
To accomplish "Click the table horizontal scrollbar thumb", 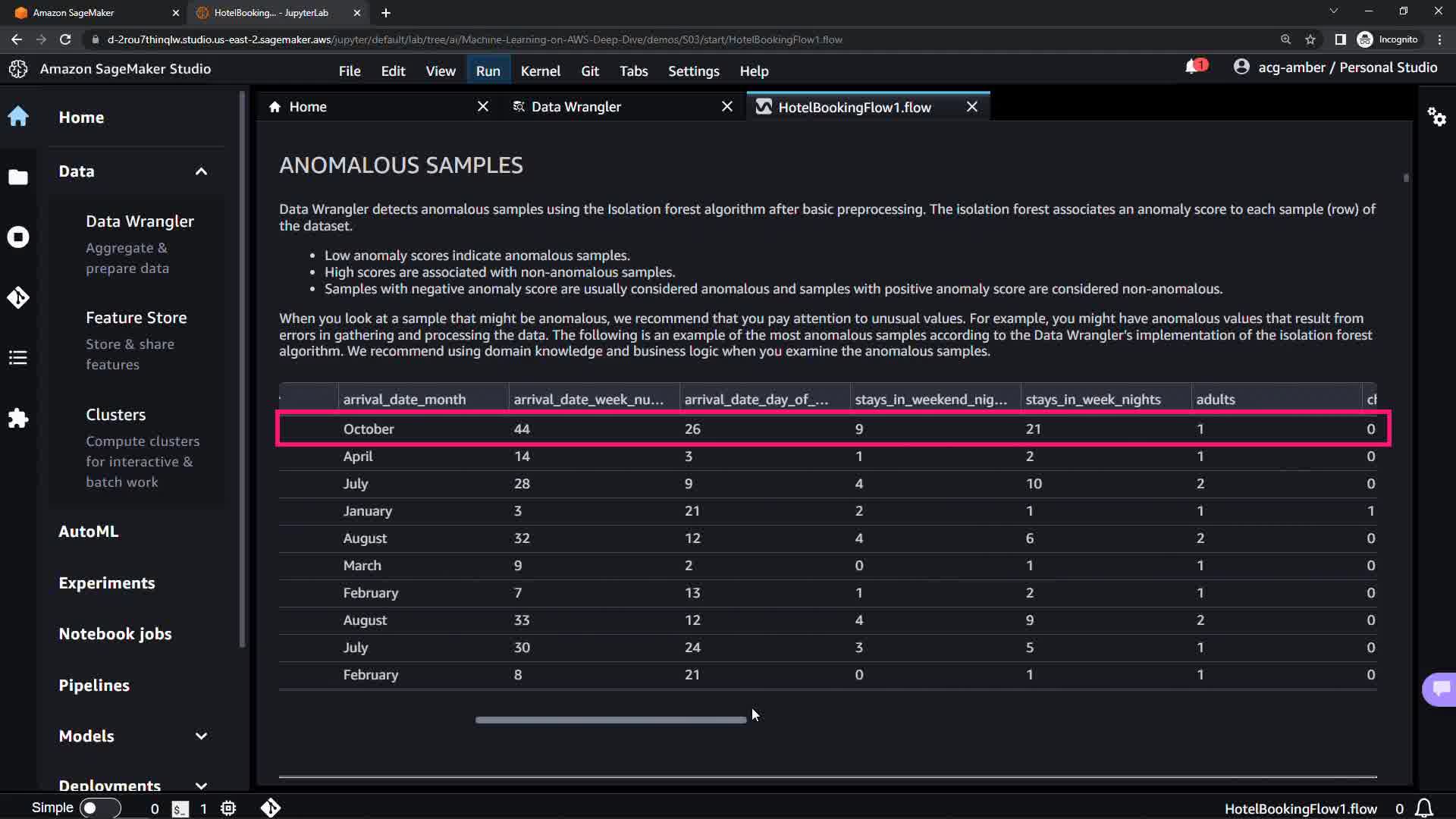I will (610, 720).
